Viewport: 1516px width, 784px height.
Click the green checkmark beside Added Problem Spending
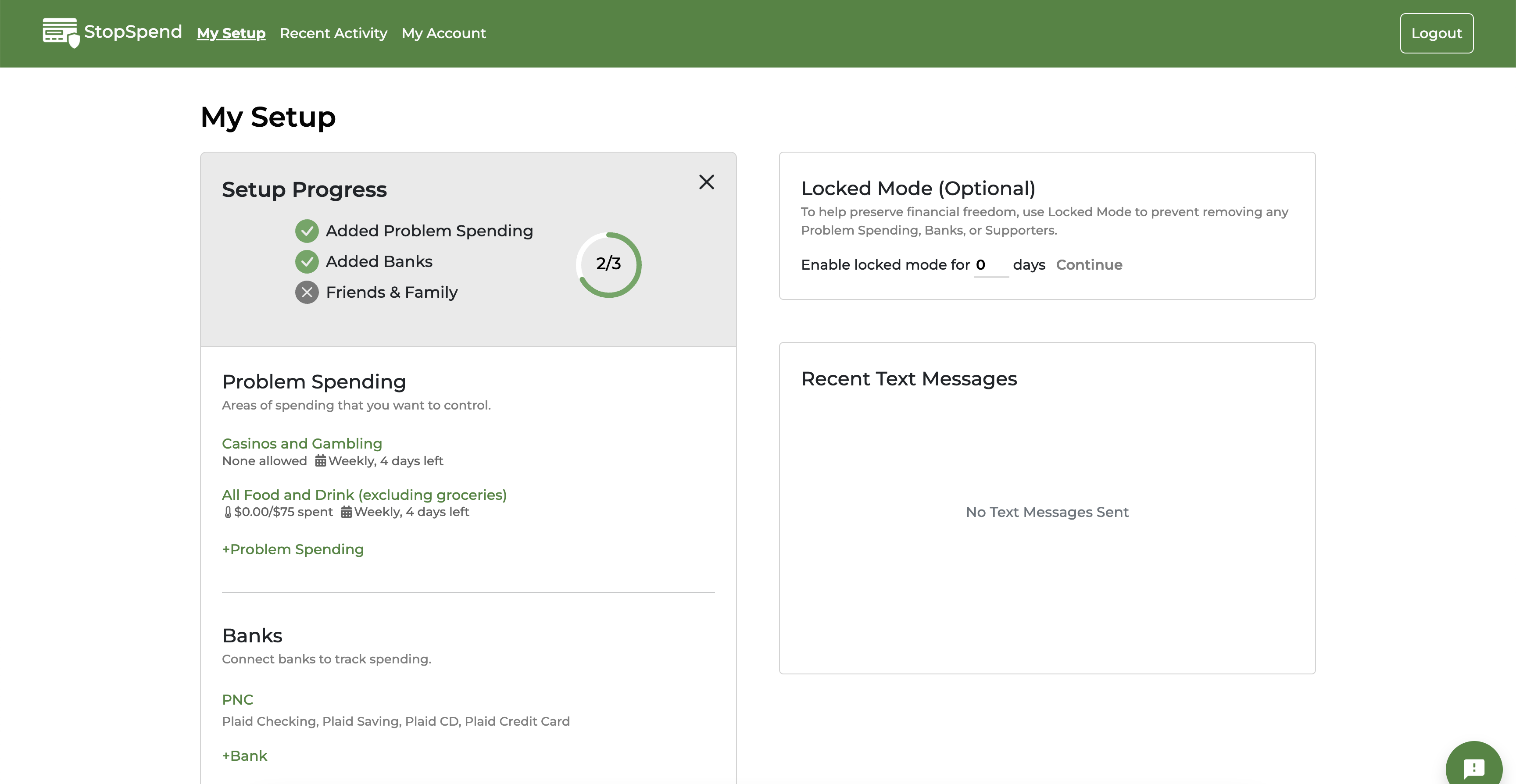pos(307,231)
